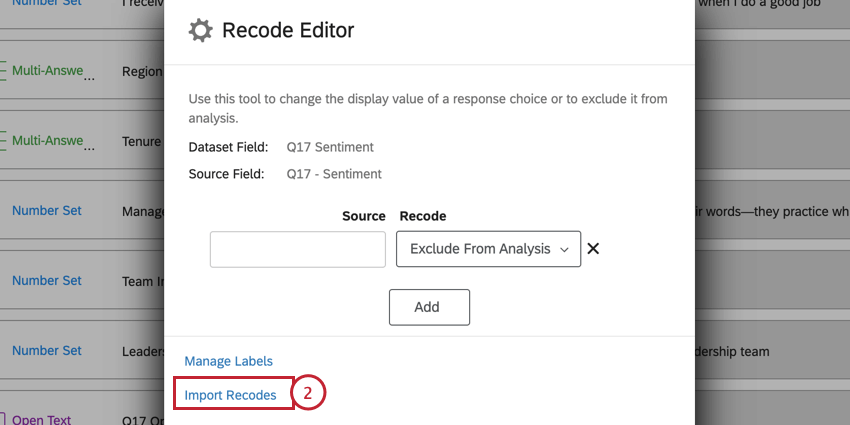Click the Add button
Screen dimensions: 850x425
click(429, 307)
